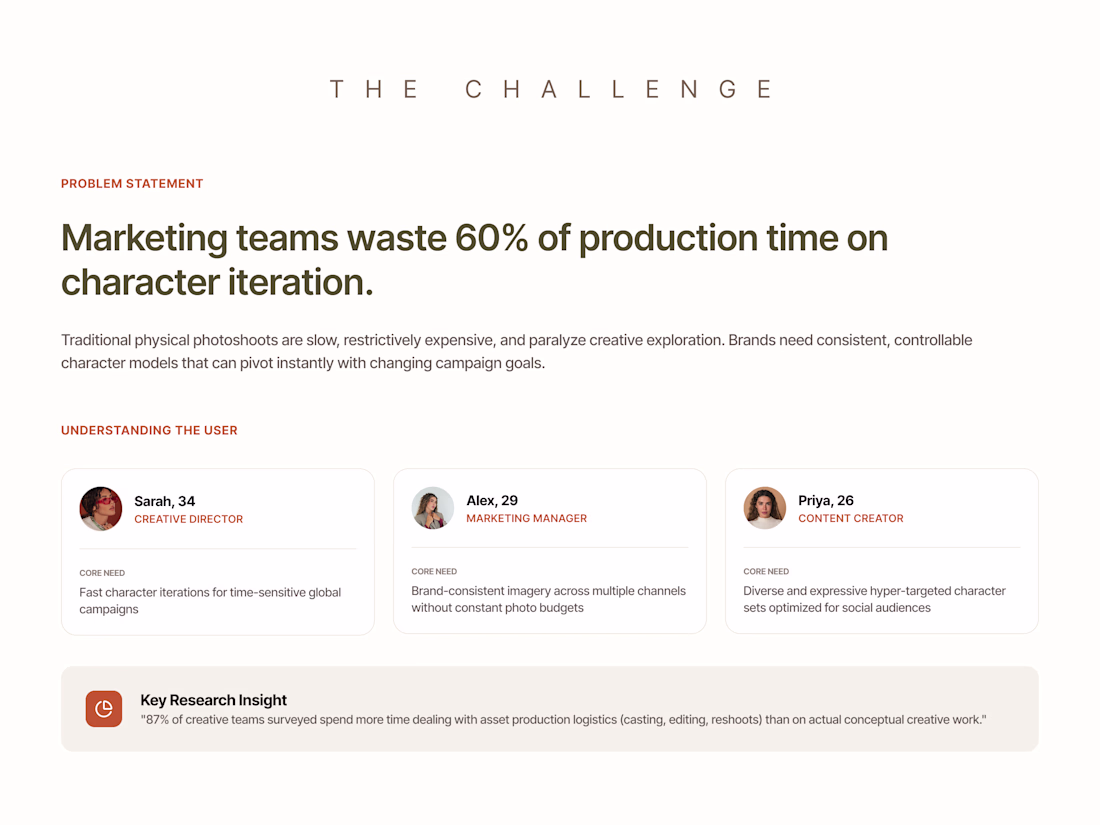Click the Key Research Insight heading
Screen dimensions: 1100x825
(213, 699)
